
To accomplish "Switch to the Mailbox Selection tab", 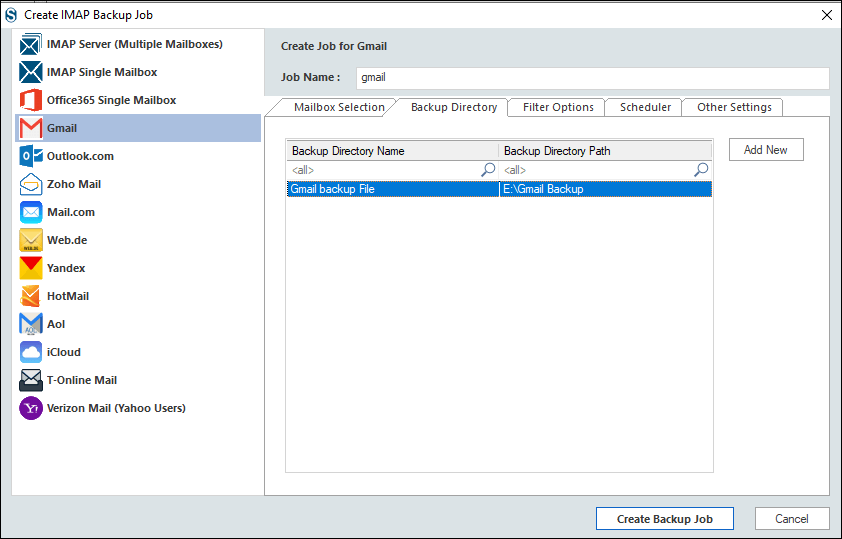I will click(339, 107).
